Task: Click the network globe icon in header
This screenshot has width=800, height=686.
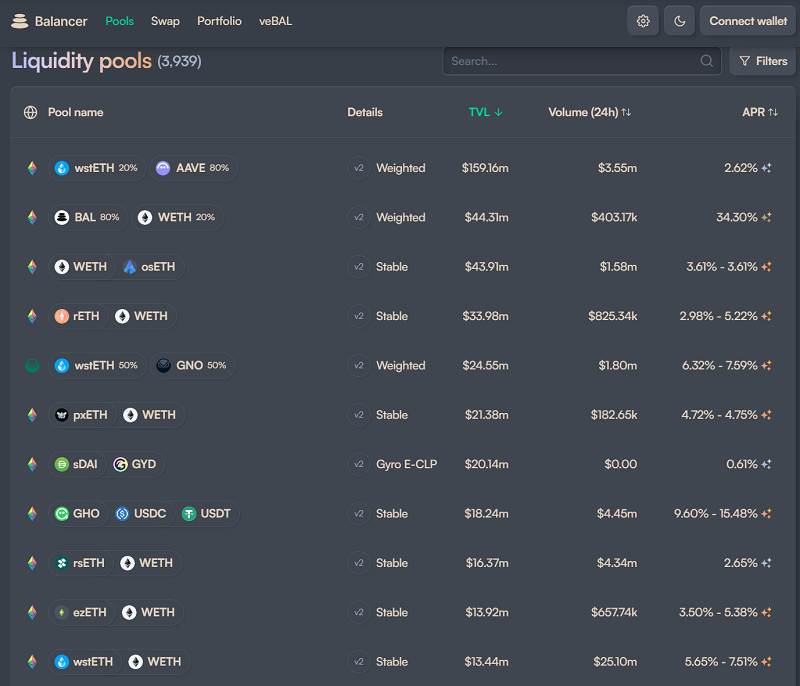Action: [x=31, y=112]
